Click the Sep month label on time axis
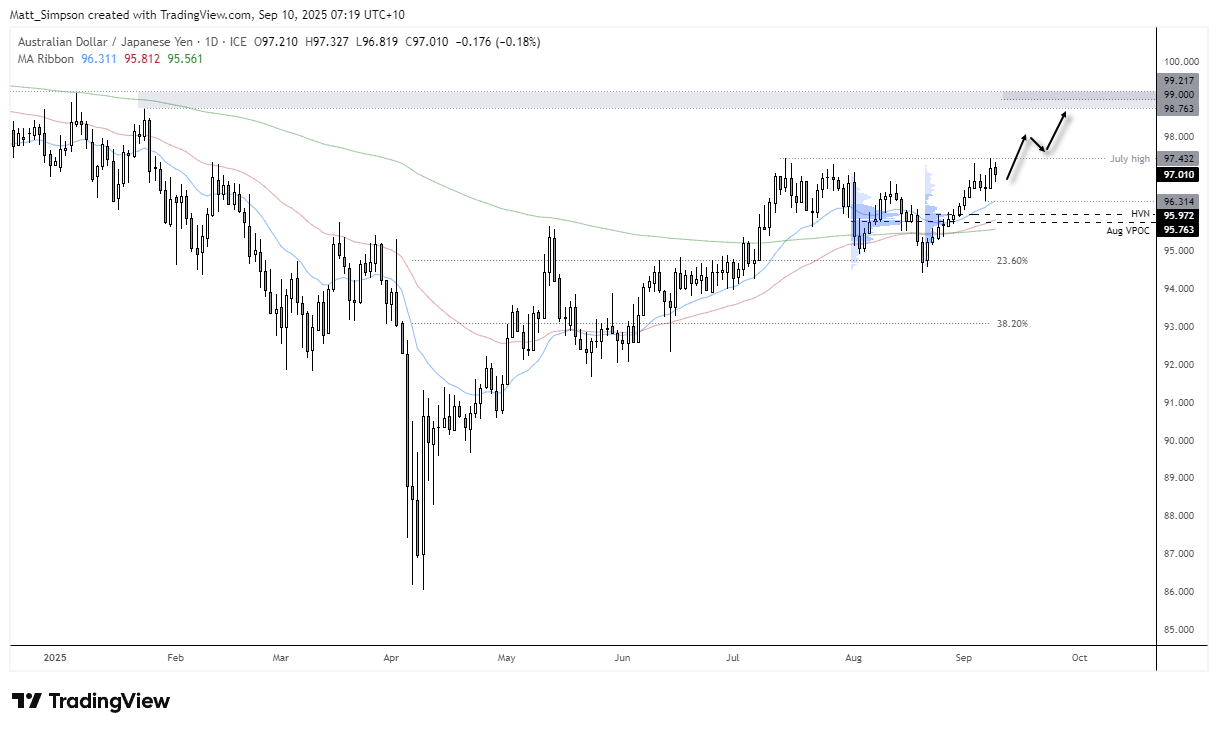 [962, 658]
